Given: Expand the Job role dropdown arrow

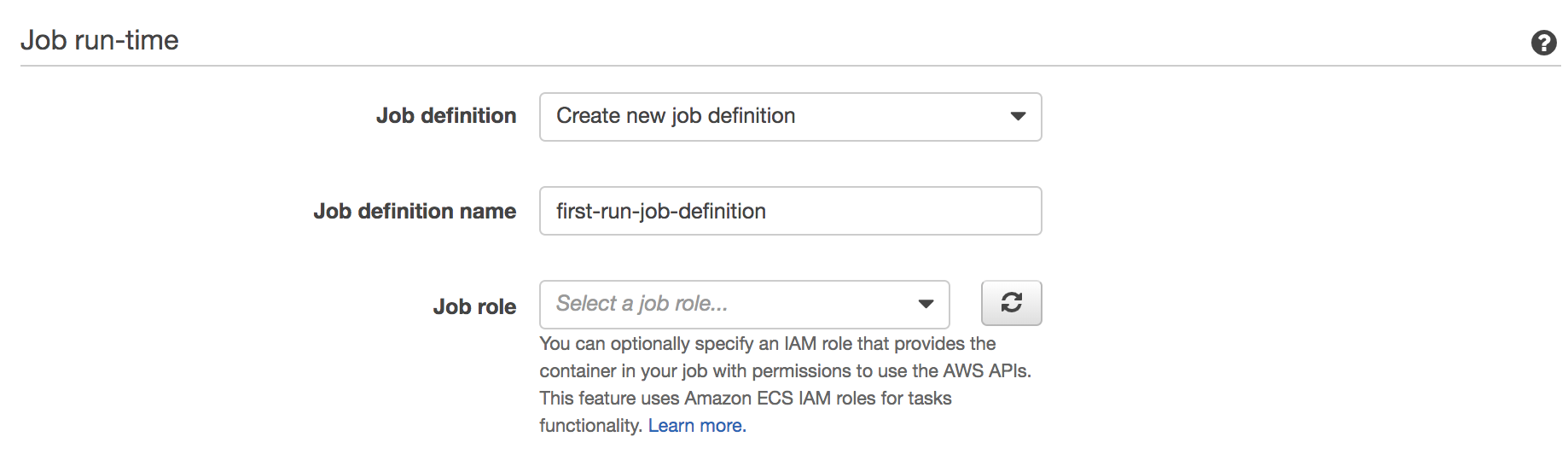Looking at the screenshot, I should 926,305.
